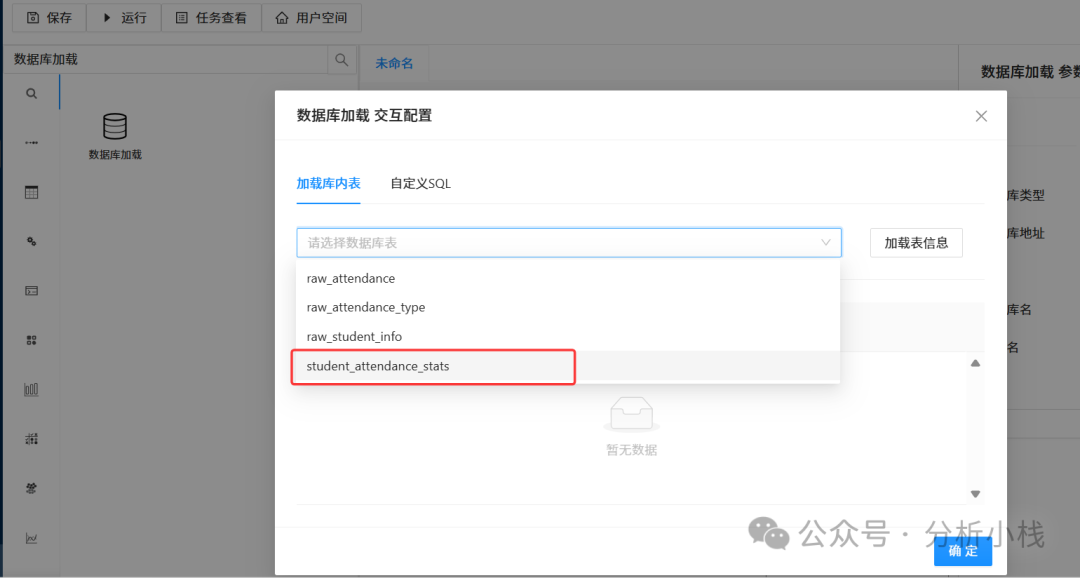Screen dimensions: 1080x578
Task: Select the line chart sidebar icon
Action: [31, 538]
